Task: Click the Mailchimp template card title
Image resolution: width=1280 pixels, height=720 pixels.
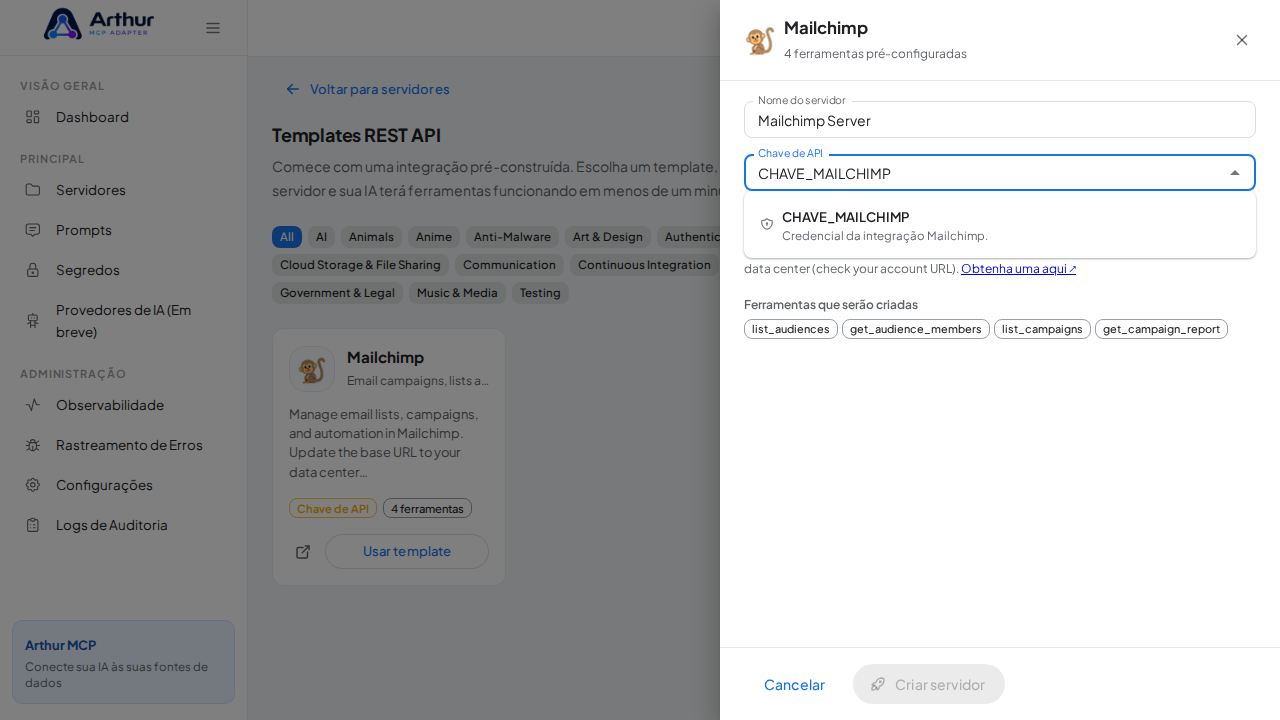Action: (x=385, y=357)
